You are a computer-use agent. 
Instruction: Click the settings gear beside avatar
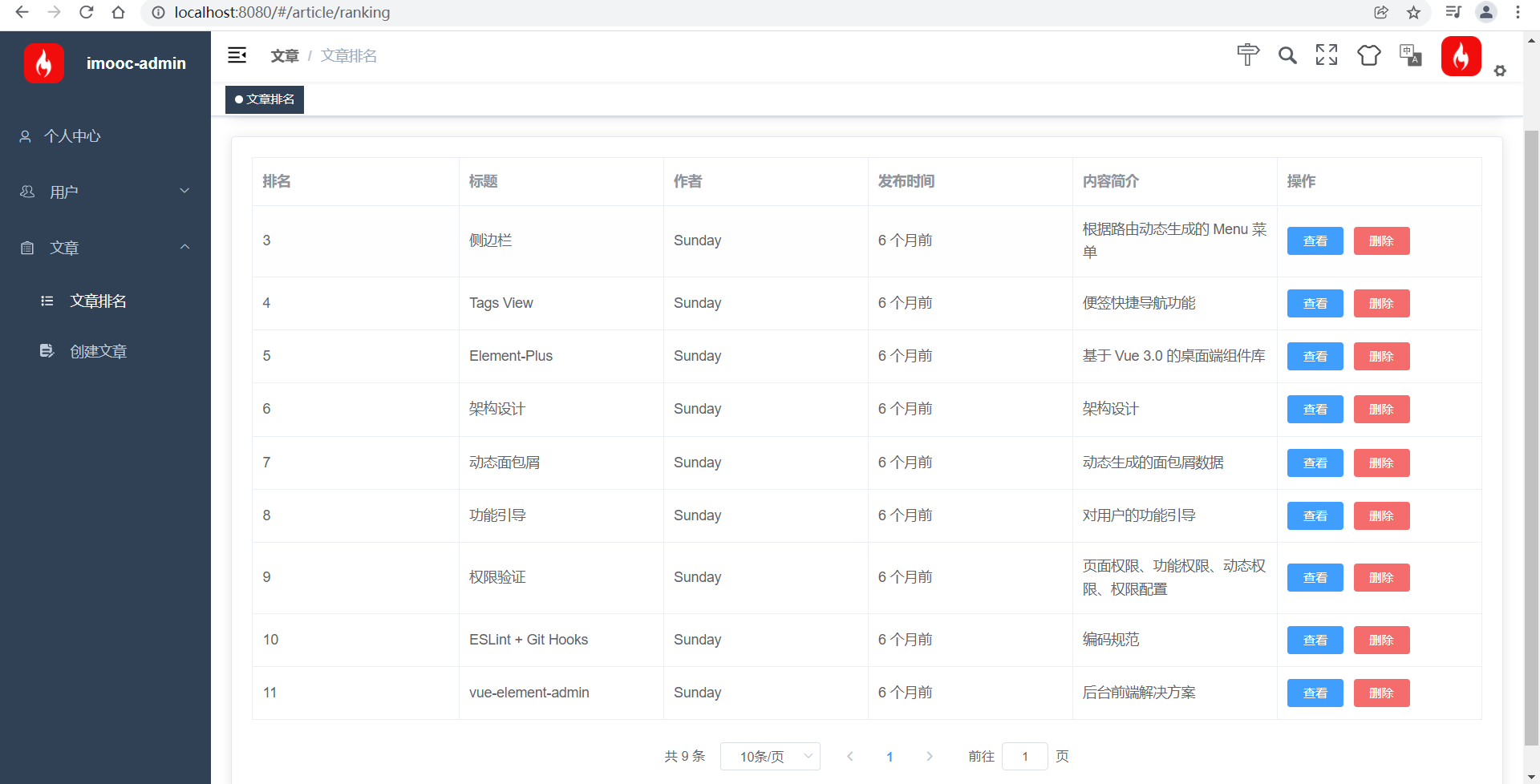tap(1500, 71)
